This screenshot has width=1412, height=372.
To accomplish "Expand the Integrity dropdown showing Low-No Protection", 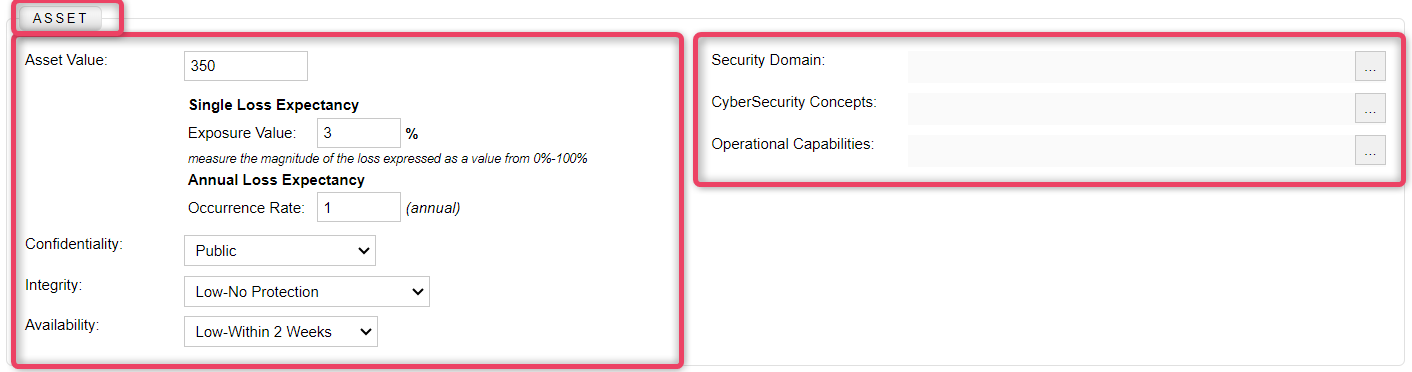I will [307, 292].
